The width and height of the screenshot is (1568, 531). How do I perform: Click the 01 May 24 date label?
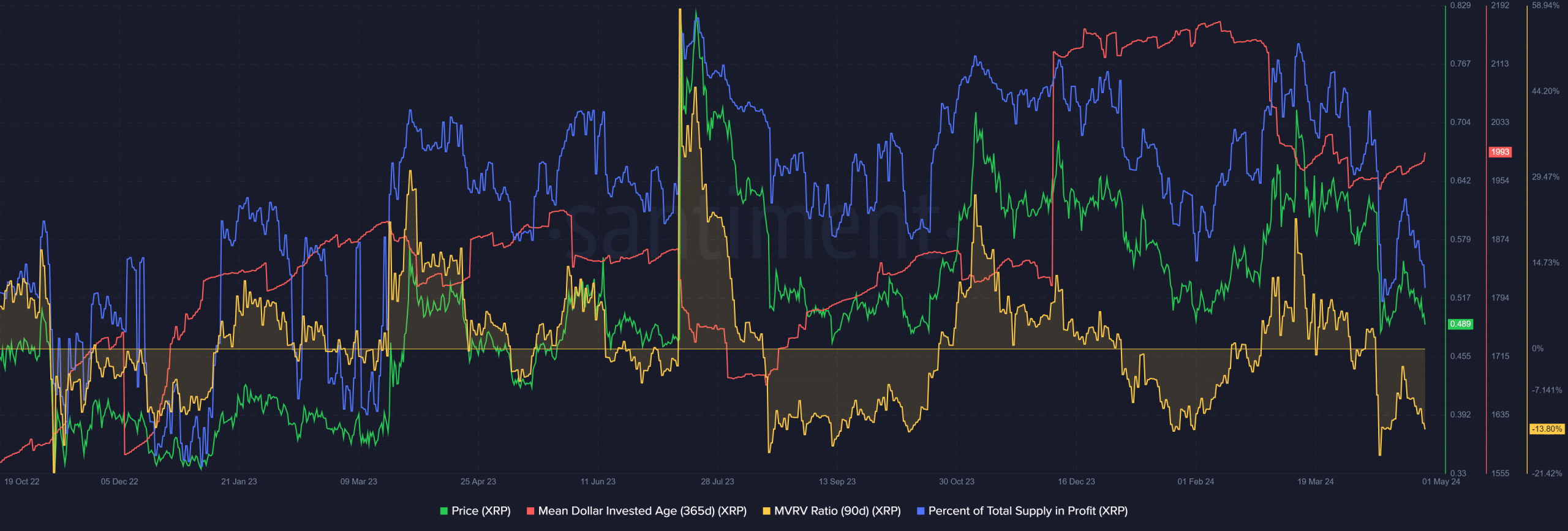tap(1441, 481)
